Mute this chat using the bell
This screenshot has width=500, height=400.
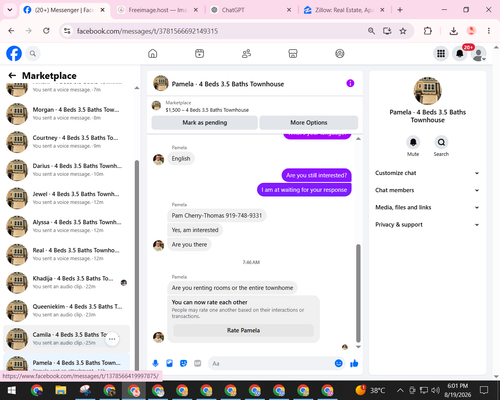tap(413, 142)
